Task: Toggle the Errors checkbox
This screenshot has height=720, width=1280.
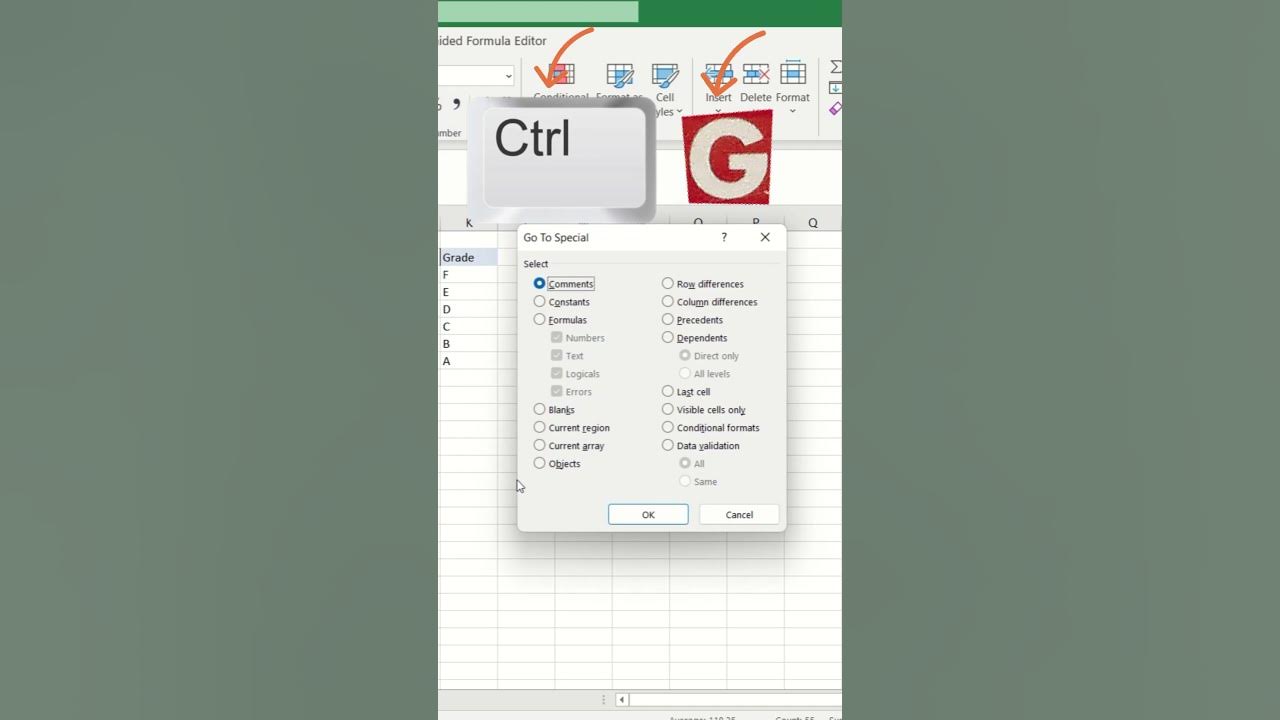Action: click(x=557, y=392)
